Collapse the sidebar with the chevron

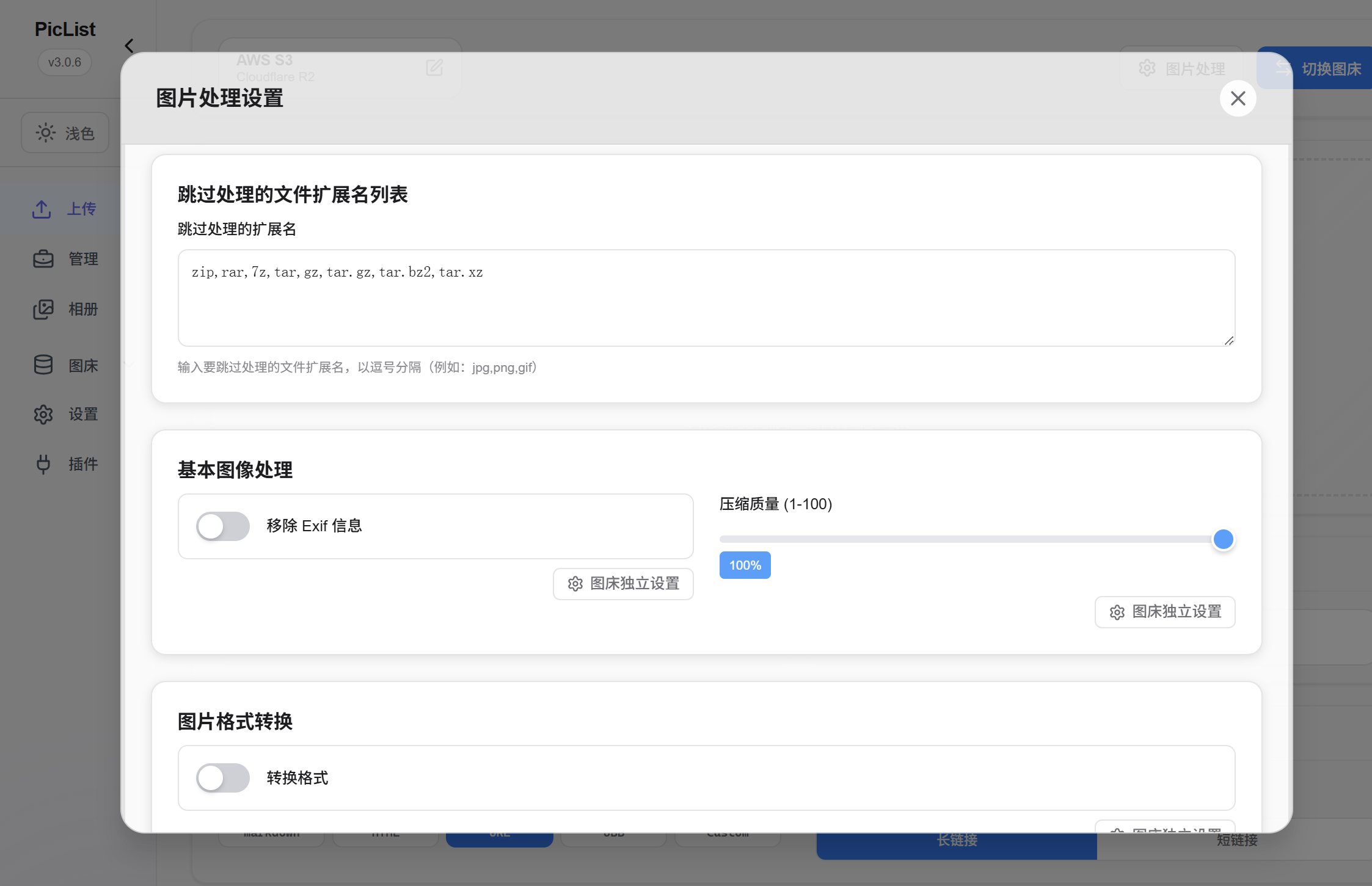pyautogui.click(x=129, y=46)
